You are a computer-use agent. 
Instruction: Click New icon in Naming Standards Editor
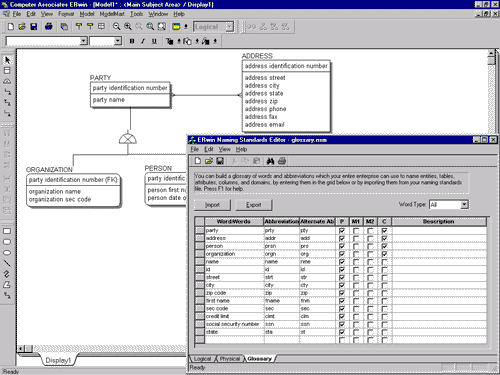198,161
